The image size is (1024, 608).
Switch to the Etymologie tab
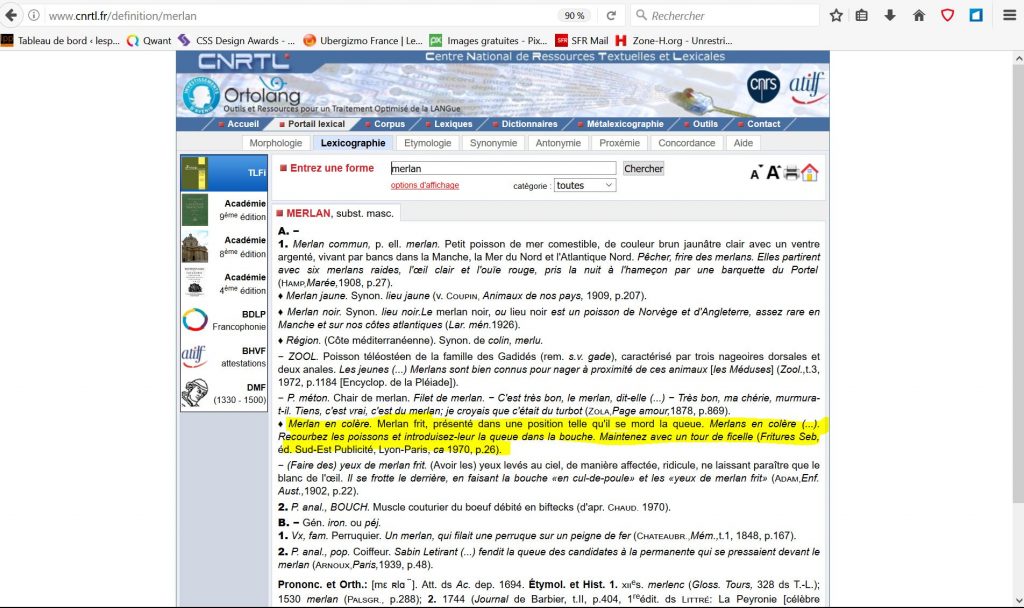tap(428, 143)
